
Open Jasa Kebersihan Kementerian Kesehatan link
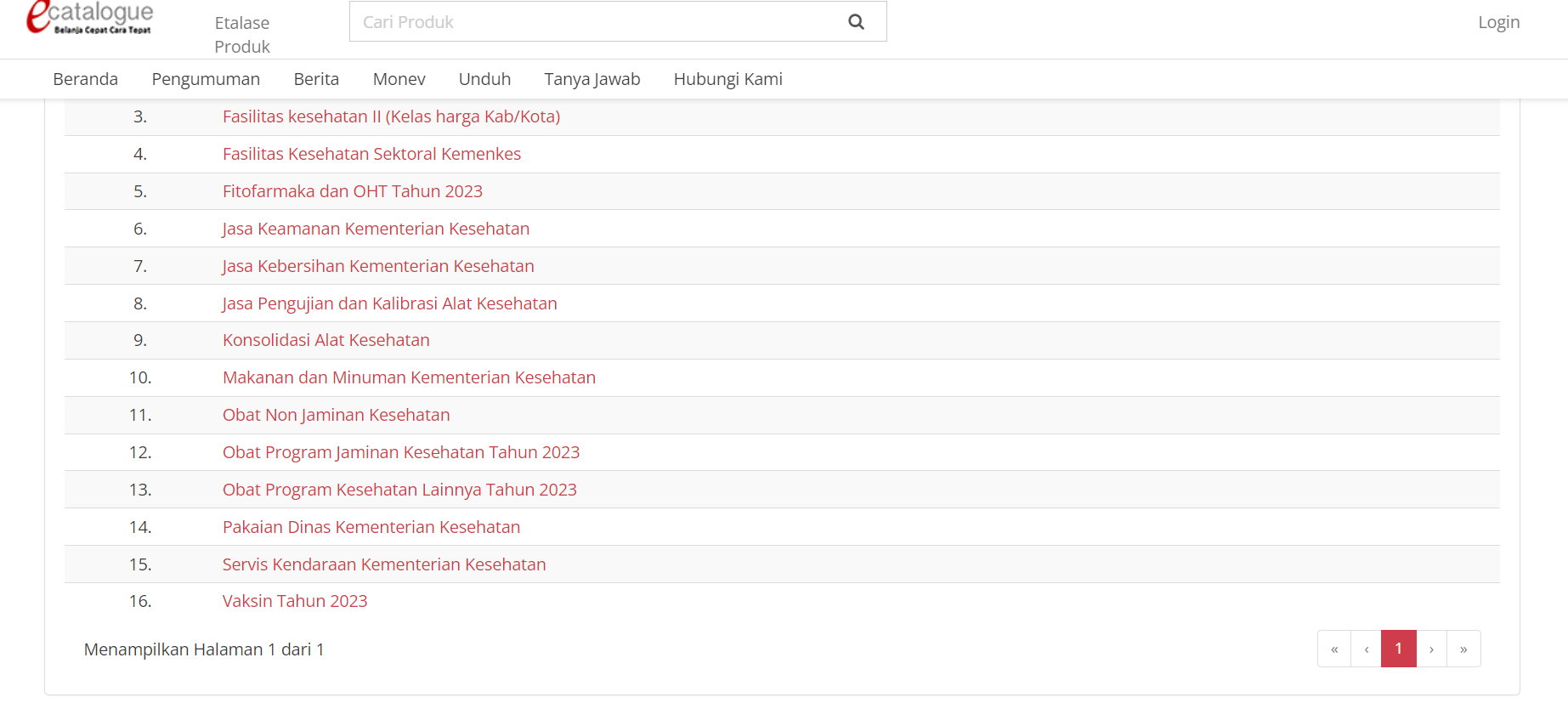coord(378,266)
